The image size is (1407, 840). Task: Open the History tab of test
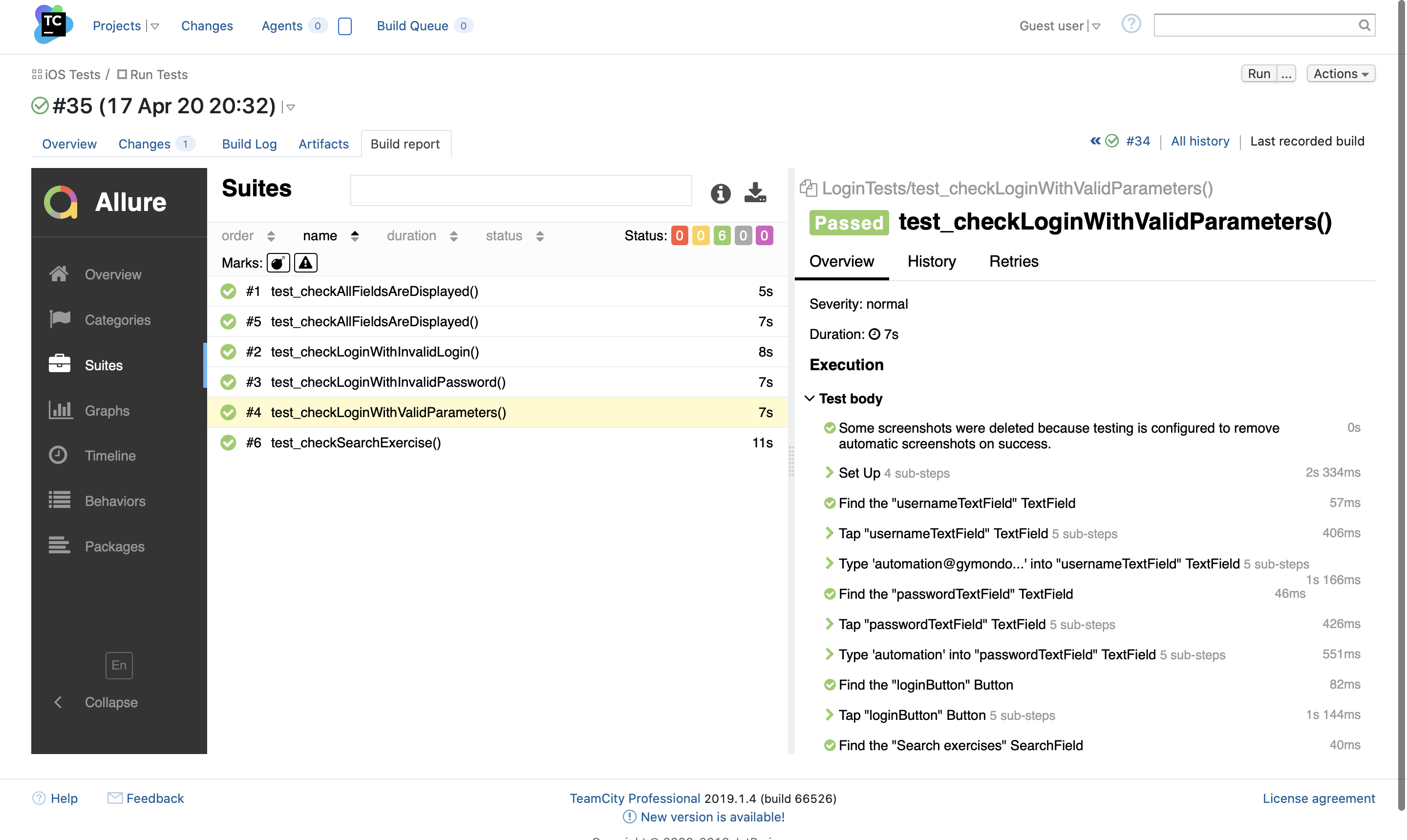931,261
